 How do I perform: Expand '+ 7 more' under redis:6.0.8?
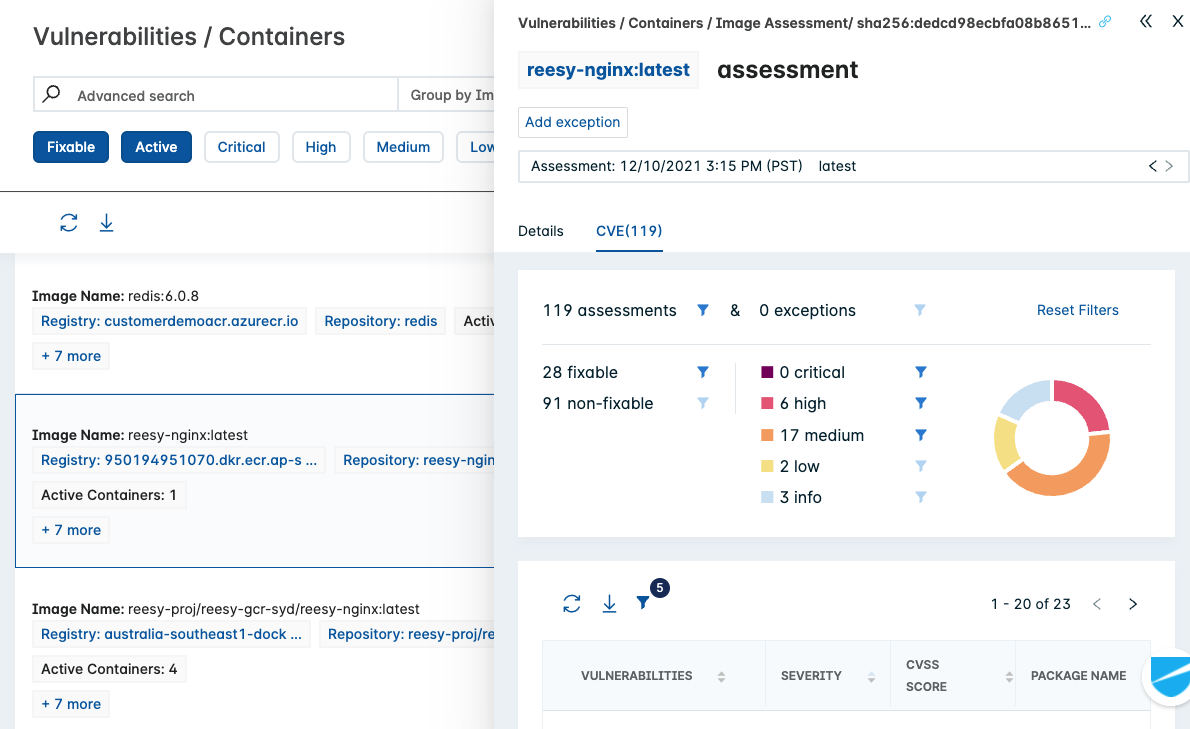pyautogui.click(x=71, y=356)
